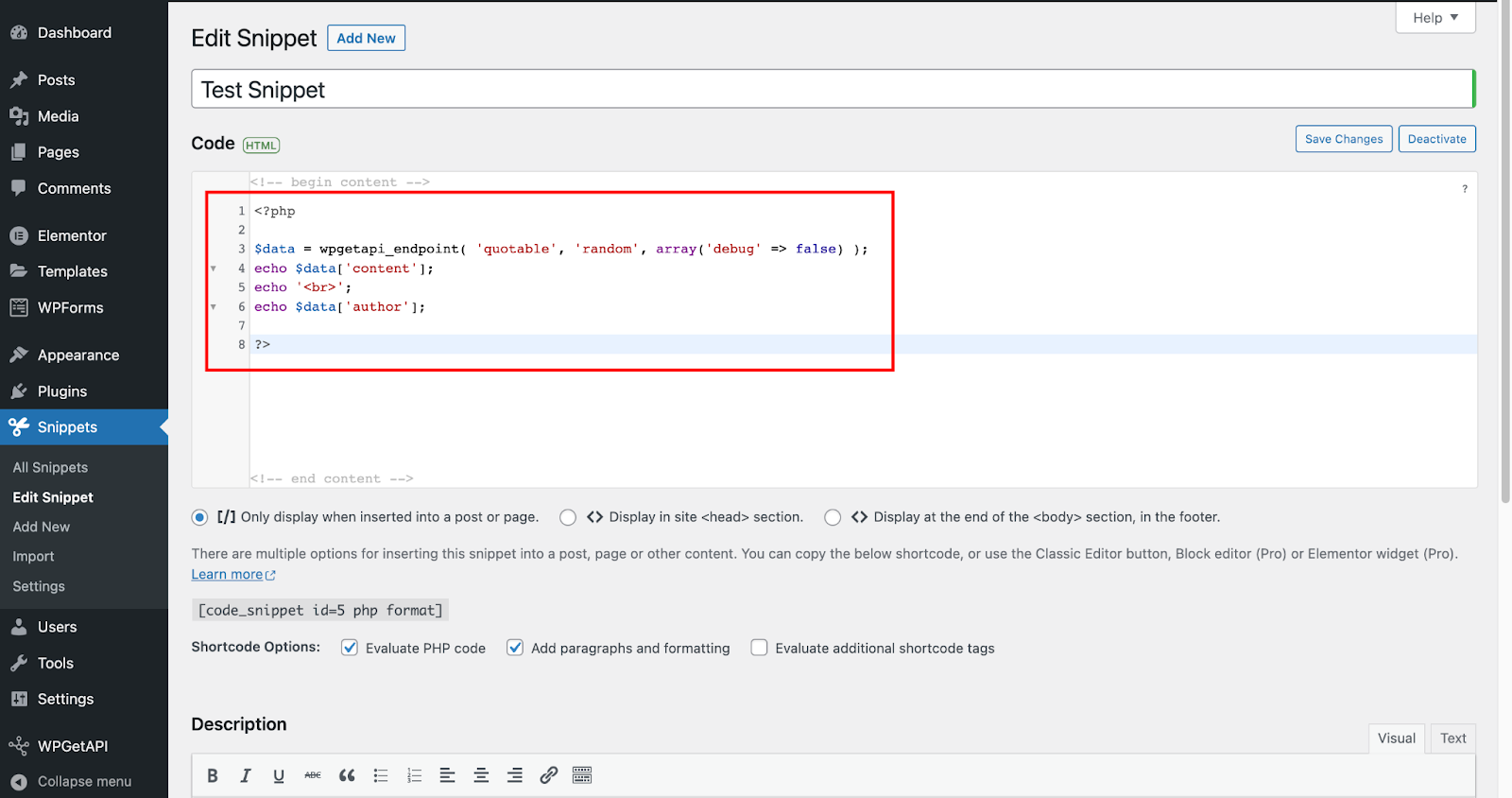1512x798 pixels.
Task: Open Snippets Settings submenu item
Action: [x=39, y=586]
